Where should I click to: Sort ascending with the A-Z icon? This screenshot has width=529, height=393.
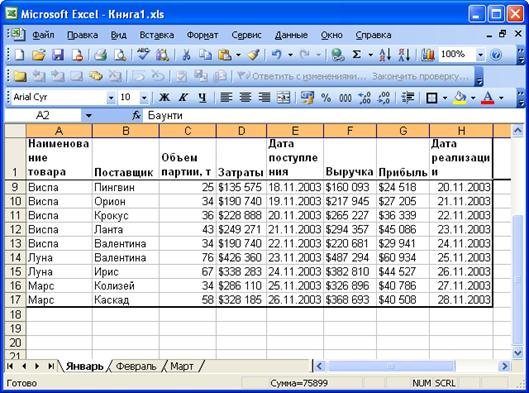point(385,54)
